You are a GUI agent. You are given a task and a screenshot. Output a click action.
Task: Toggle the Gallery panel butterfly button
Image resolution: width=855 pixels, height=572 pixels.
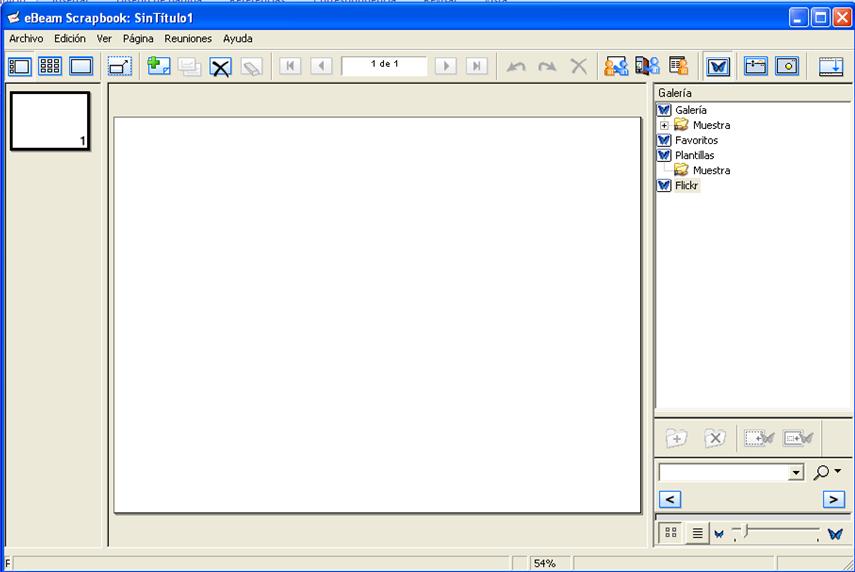coord(718,66)
